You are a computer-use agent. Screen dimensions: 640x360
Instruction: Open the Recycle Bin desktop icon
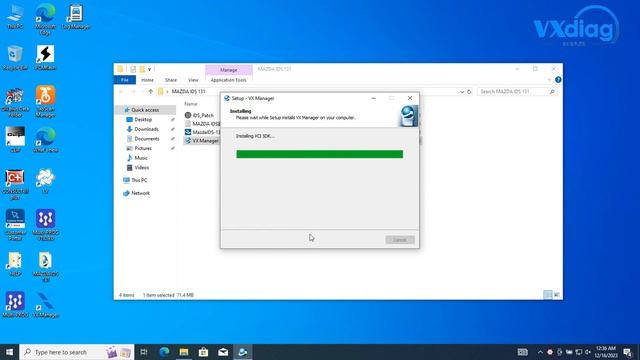coord(15,58)
